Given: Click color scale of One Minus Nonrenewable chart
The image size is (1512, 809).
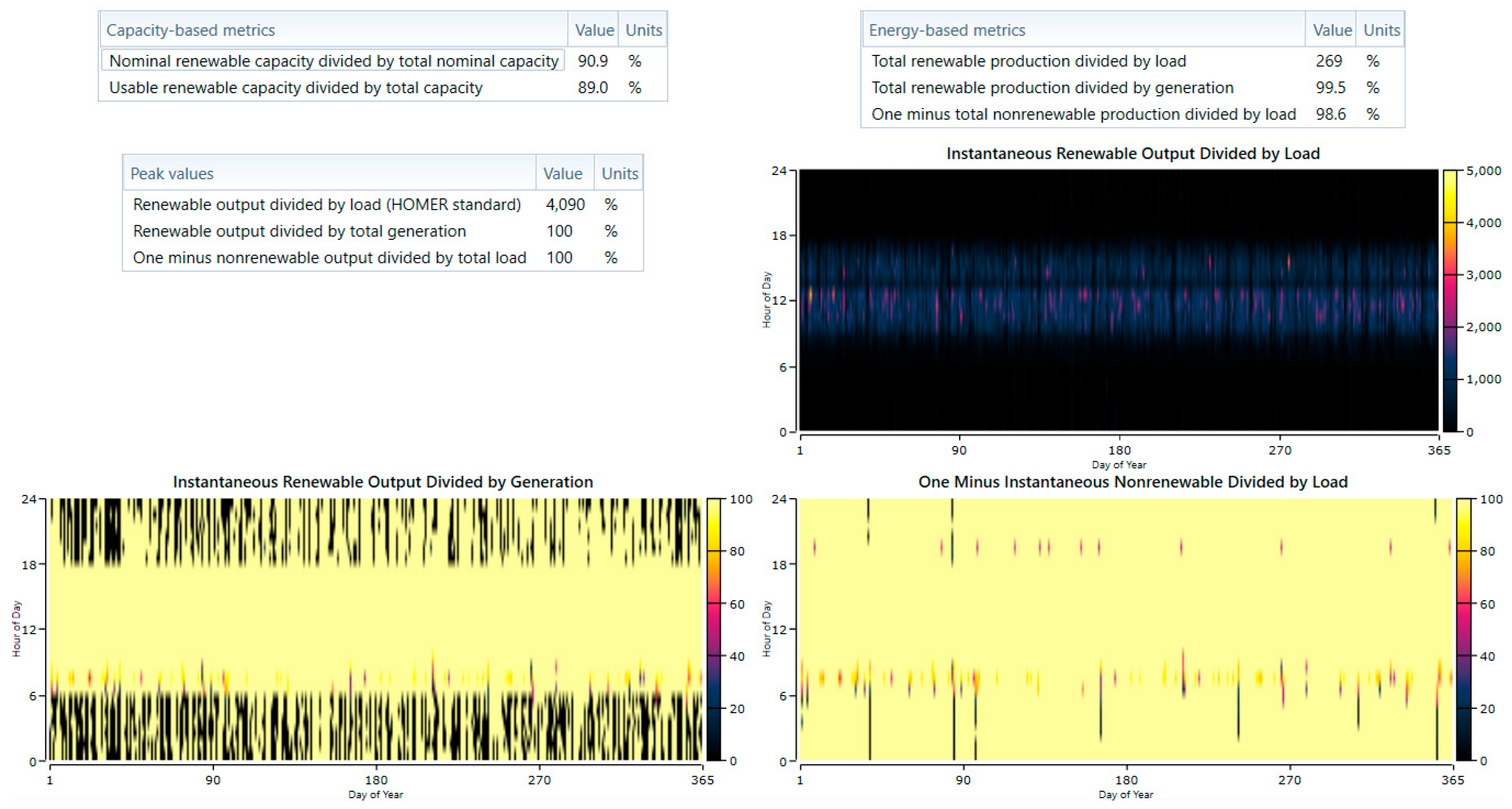Looking at the screenshot, I should coord(1464,629).
